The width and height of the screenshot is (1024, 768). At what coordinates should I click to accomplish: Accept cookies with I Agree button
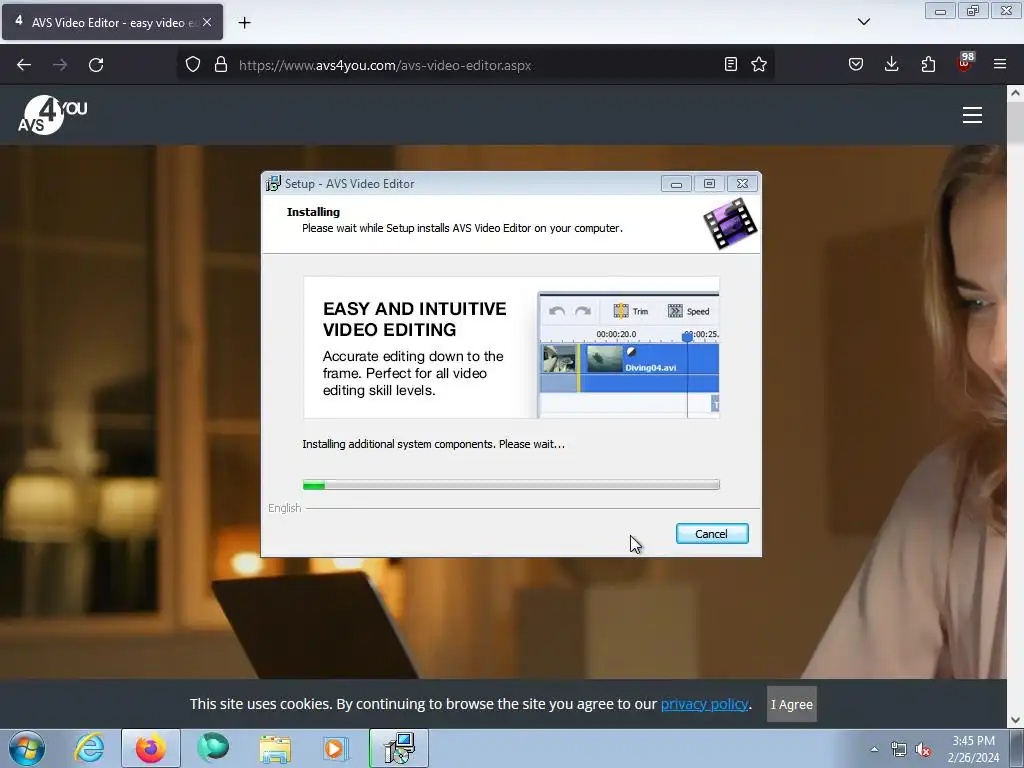pos(792,704)
